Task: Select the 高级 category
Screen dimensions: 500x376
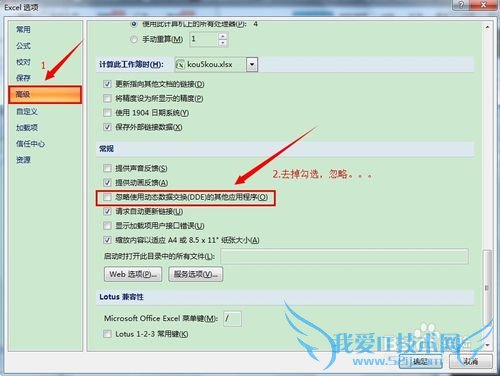Action: [x=45, y=95]
